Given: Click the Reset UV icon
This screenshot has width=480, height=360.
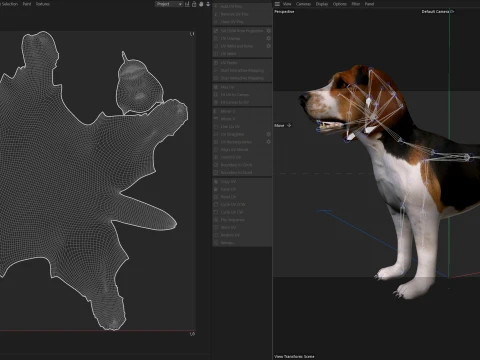Looking at the screenshot, I should tap(216, 197).
